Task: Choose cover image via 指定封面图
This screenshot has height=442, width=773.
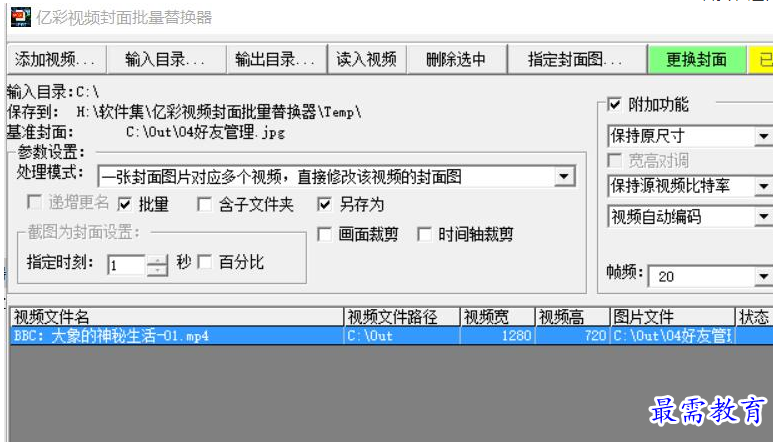Action: point(577,60)
